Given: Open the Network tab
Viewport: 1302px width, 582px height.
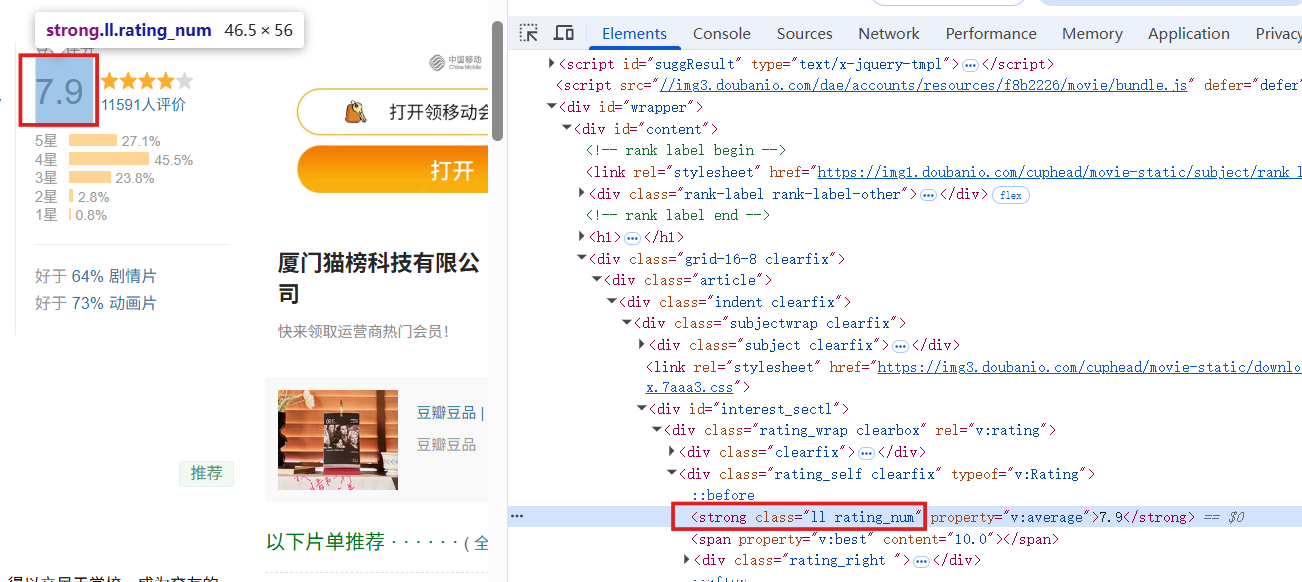Looking at the screenshot, I should [x=888, y=33].
